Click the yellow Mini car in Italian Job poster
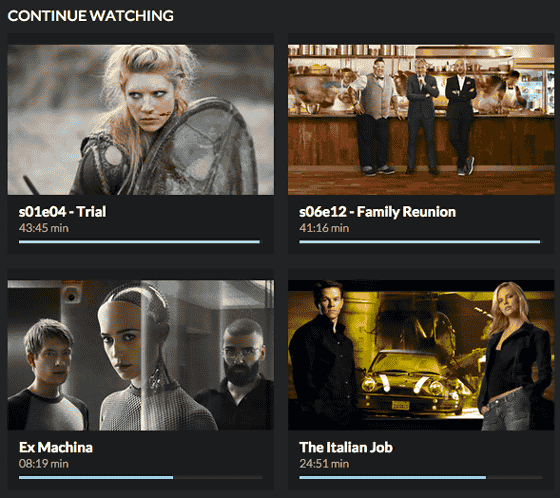 point(411,384)
